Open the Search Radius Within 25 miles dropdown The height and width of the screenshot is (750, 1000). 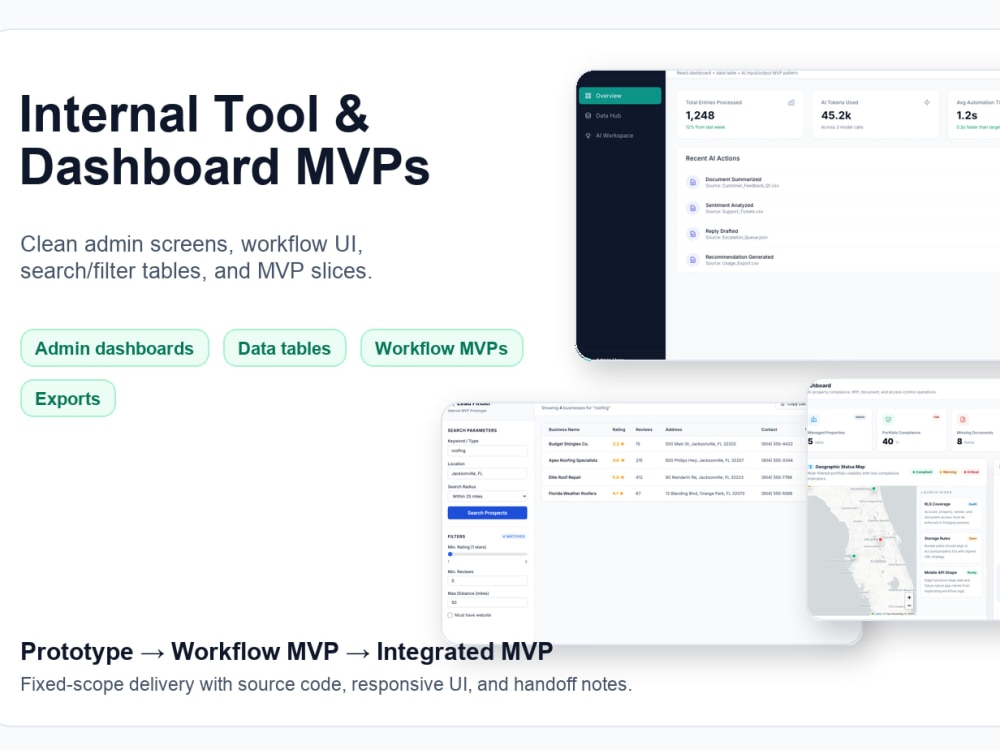487,496
